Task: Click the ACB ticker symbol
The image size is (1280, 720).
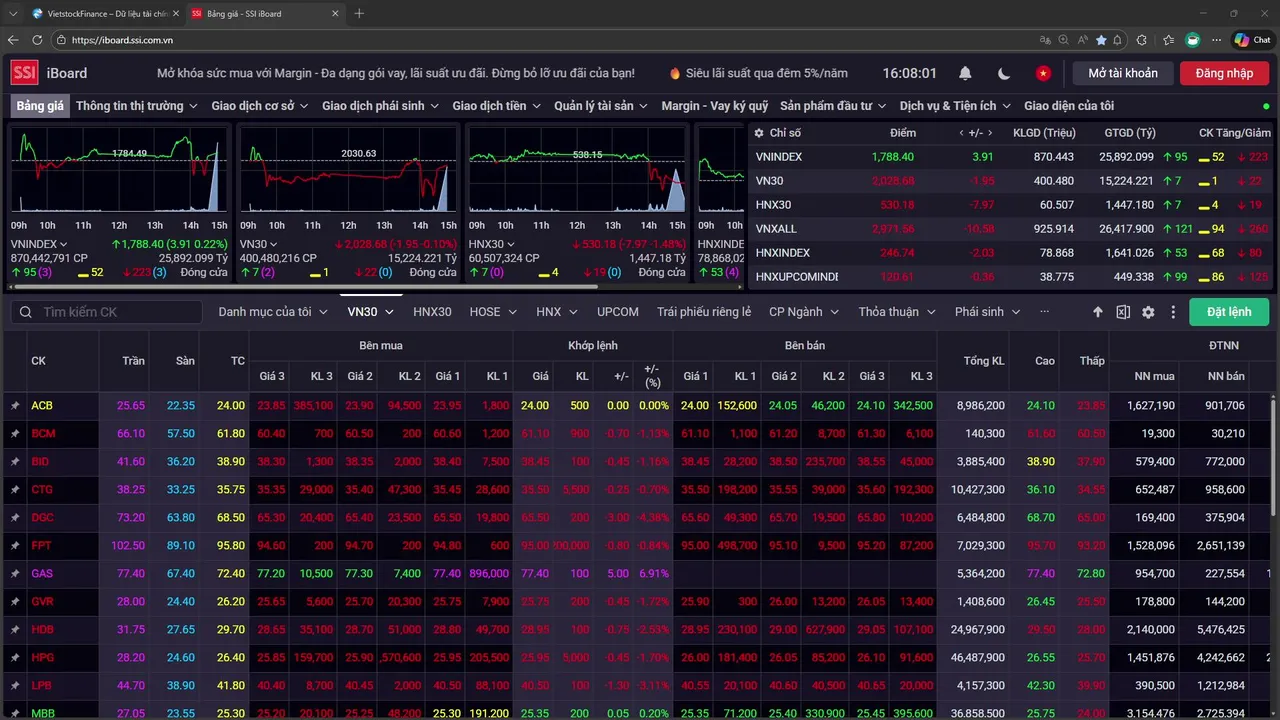Action: 42,406
